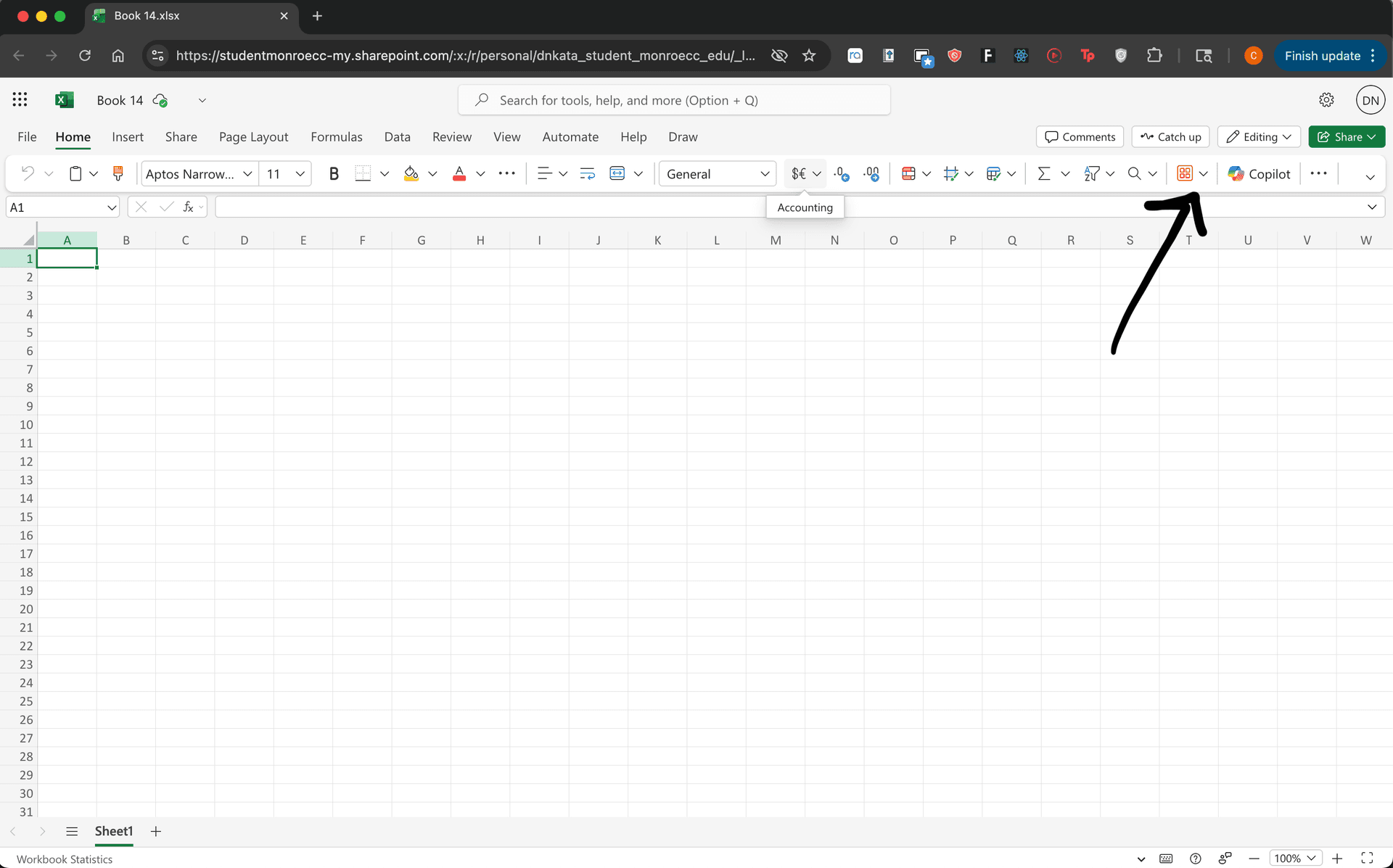Click the Find magnifying glass icon

point(1134,173)
